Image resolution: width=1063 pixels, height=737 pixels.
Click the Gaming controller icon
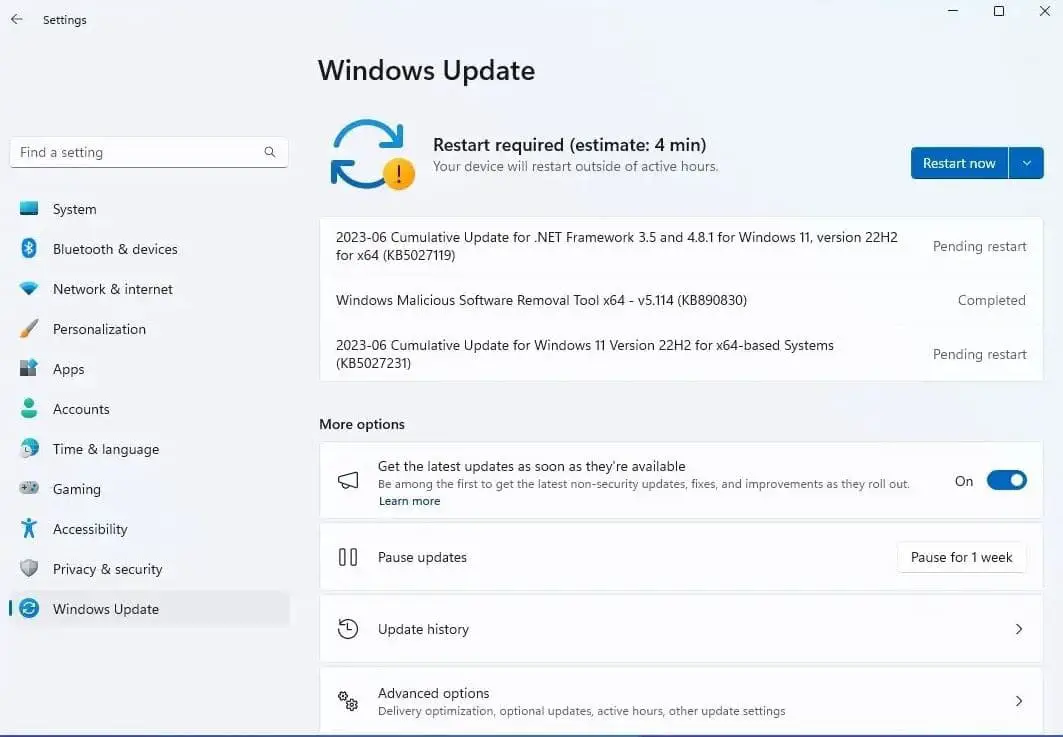tap(29, 489)
